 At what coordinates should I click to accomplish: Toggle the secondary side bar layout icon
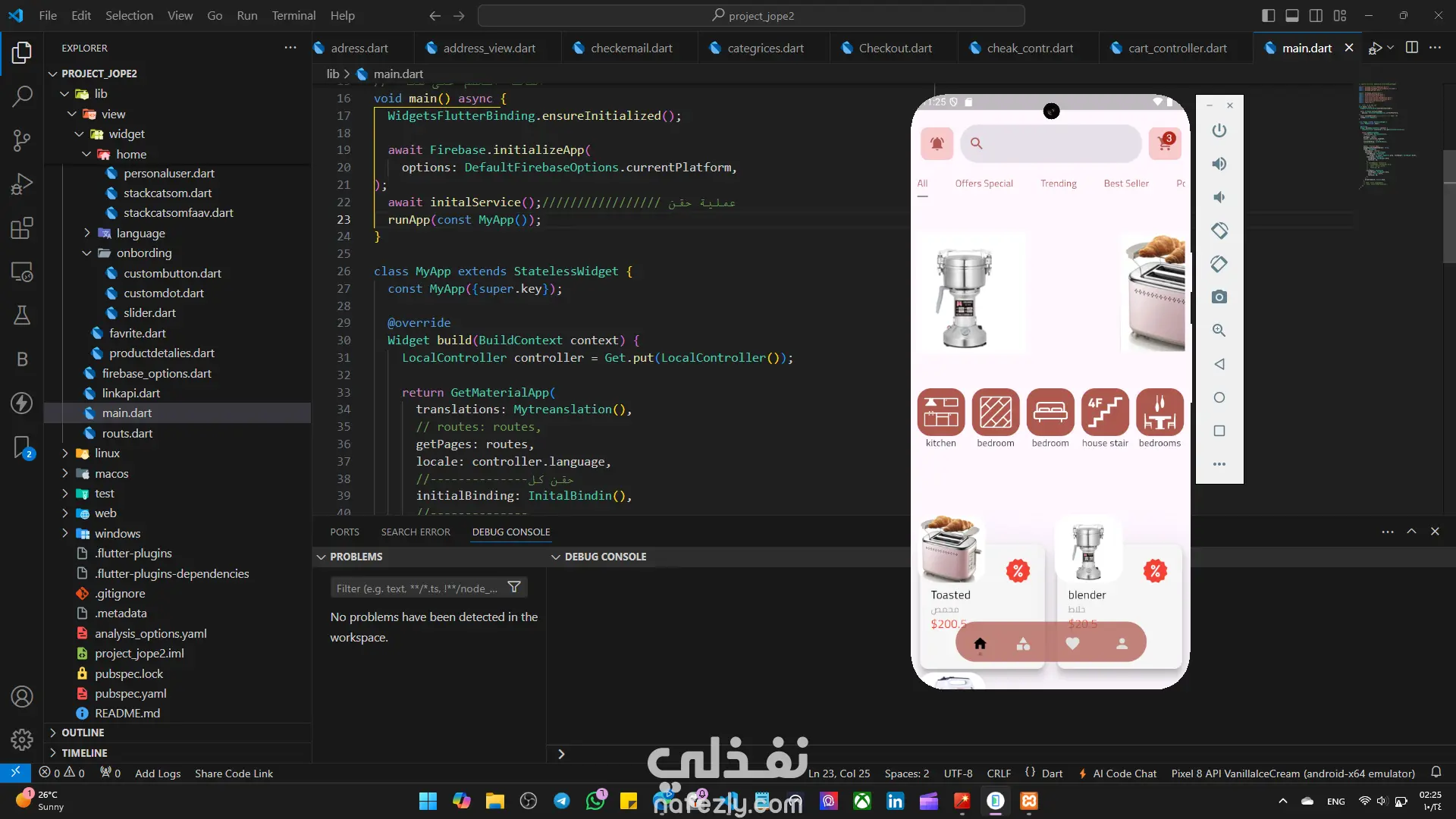(x=1316, y=15)
